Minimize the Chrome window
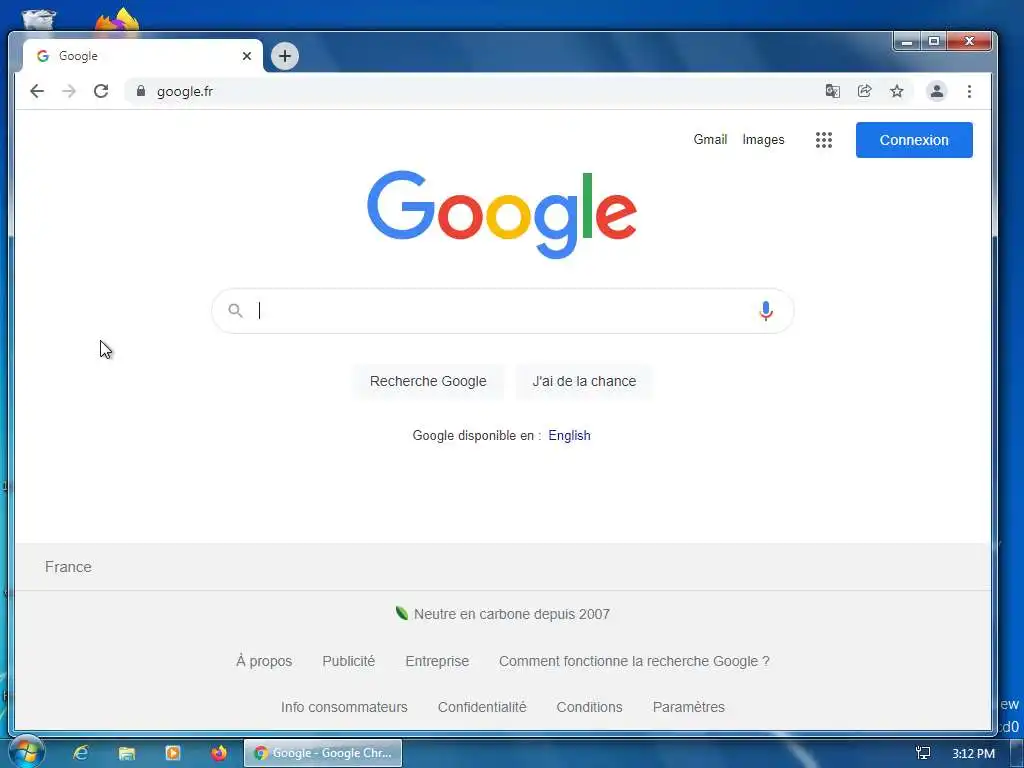 point(906,42)
